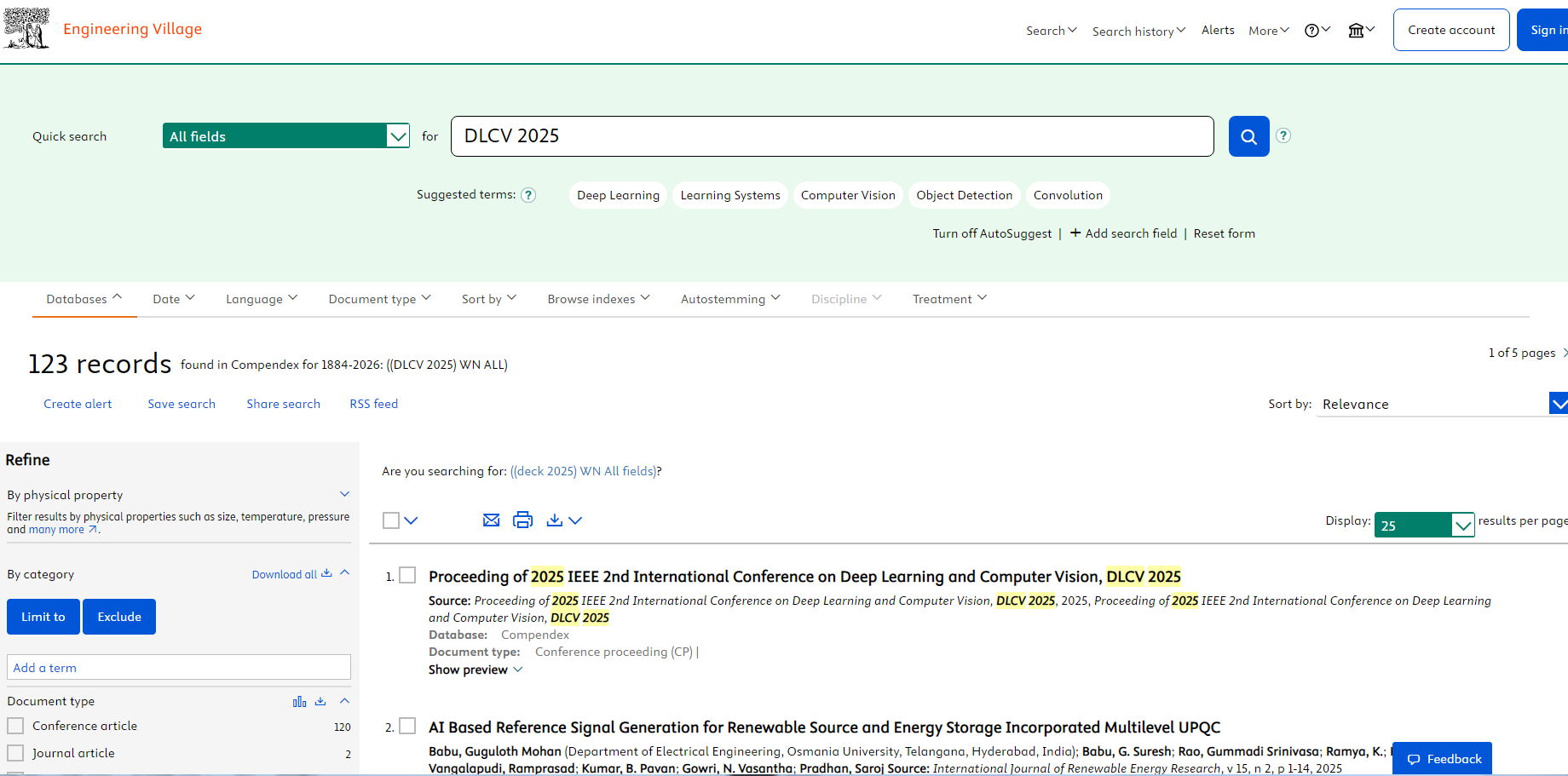
Task: Open the Document type filter tab
Action: click(380, 299)
